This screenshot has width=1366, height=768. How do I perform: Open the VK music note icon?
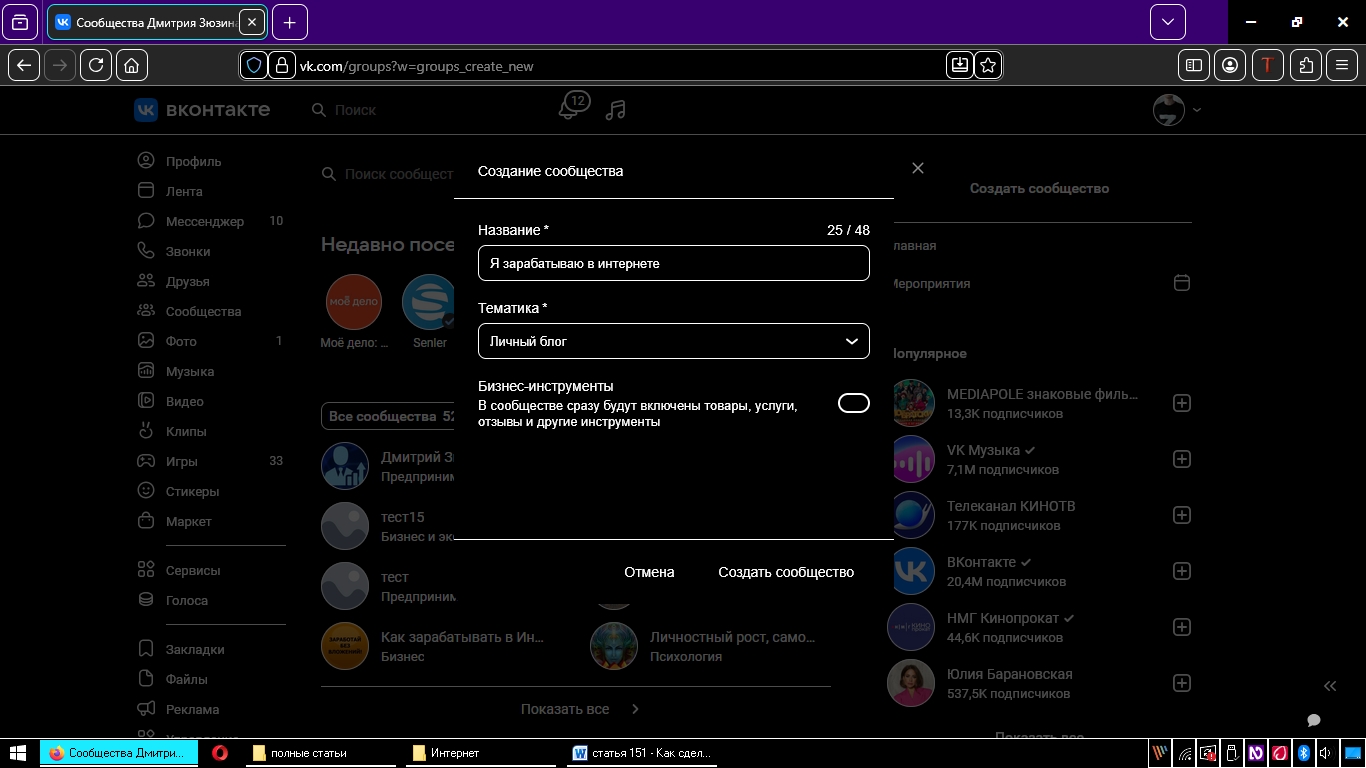(616, 110)
